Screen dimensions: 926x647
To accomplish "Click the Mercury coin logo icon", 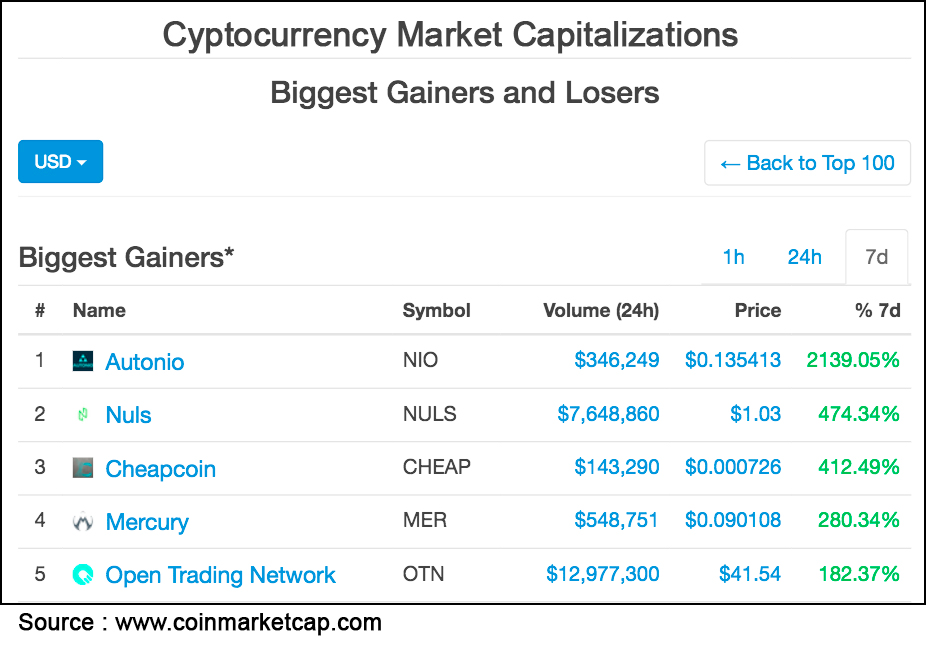I will coord(83,521).
